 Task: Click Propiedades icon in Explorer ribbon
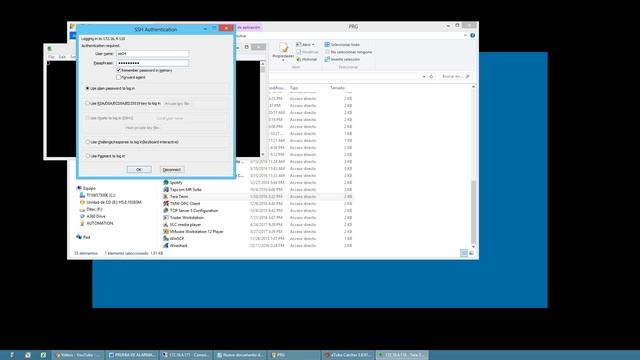[x=283, y=51]
